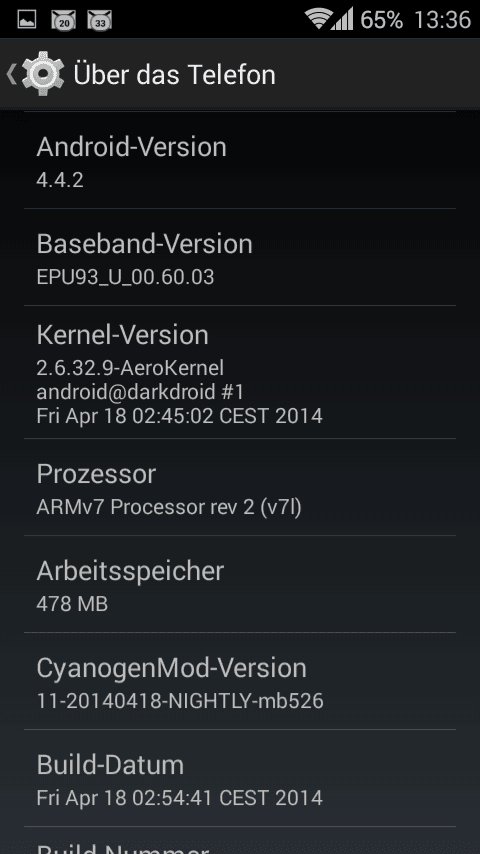
Task: Tap the mobile signal bars icon
Action: pos(343,19)
